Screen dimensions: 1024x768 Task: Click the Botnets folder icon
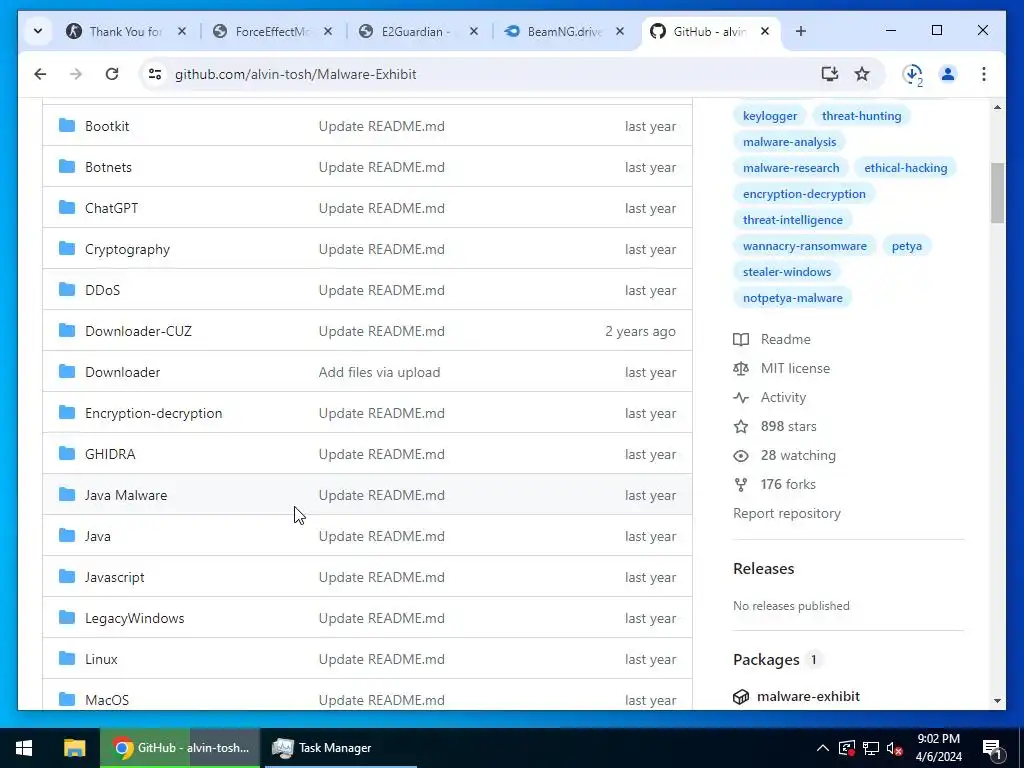pyautogui.click(x=67, y=167)
